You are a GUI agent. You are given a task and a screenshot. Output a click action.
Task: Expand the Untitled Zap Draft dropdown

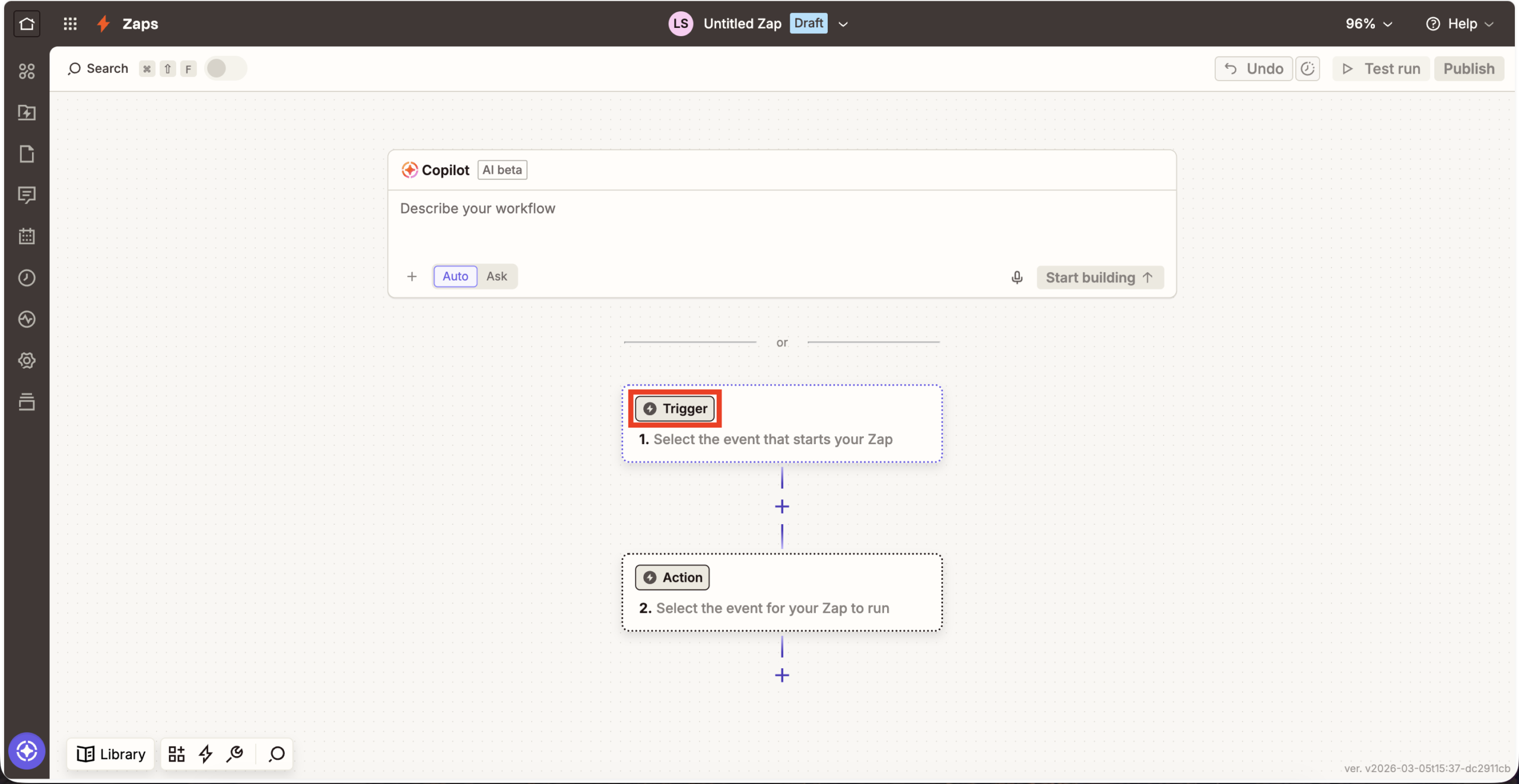843,24
